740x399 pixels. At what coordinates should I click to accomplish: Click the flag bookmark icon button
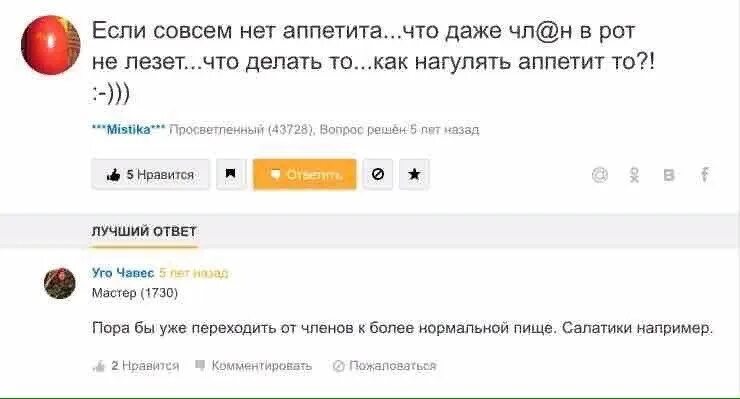(x=231, y=175)
